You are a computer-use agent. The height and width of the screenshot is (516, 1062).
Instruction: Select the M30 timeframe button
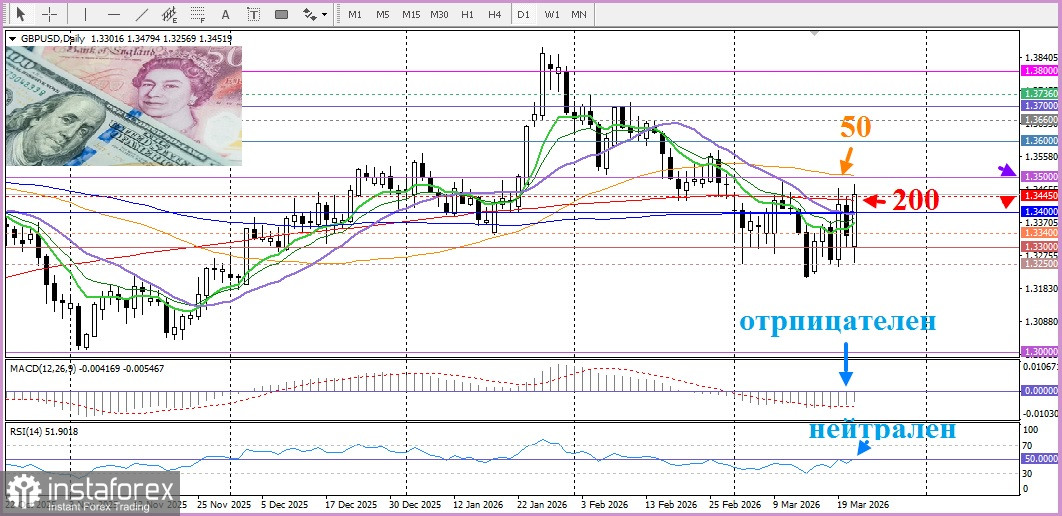(439, 14)
